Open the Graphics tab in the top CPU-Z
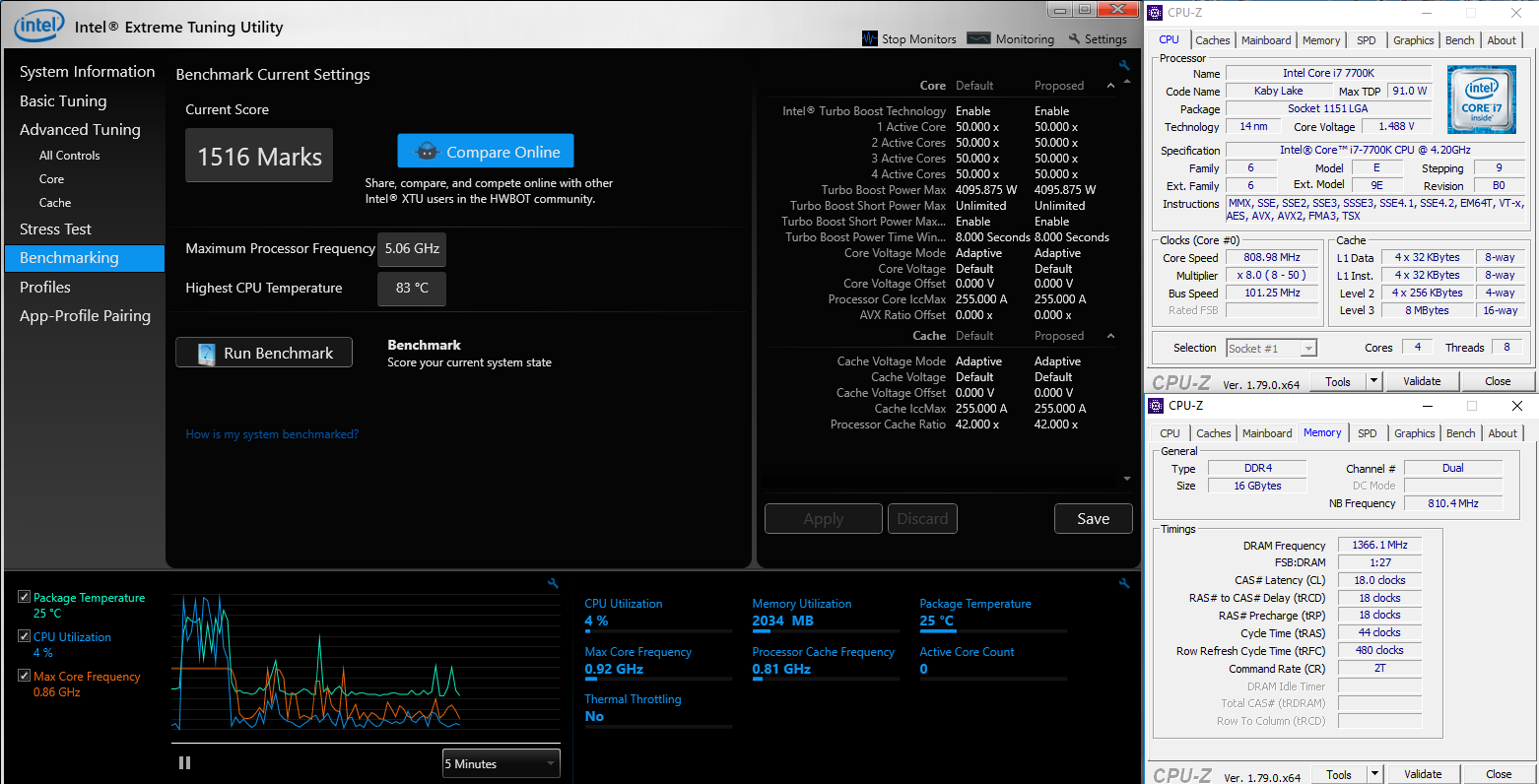Viewport: 1539px width, 784px height. pos(1413,40)
